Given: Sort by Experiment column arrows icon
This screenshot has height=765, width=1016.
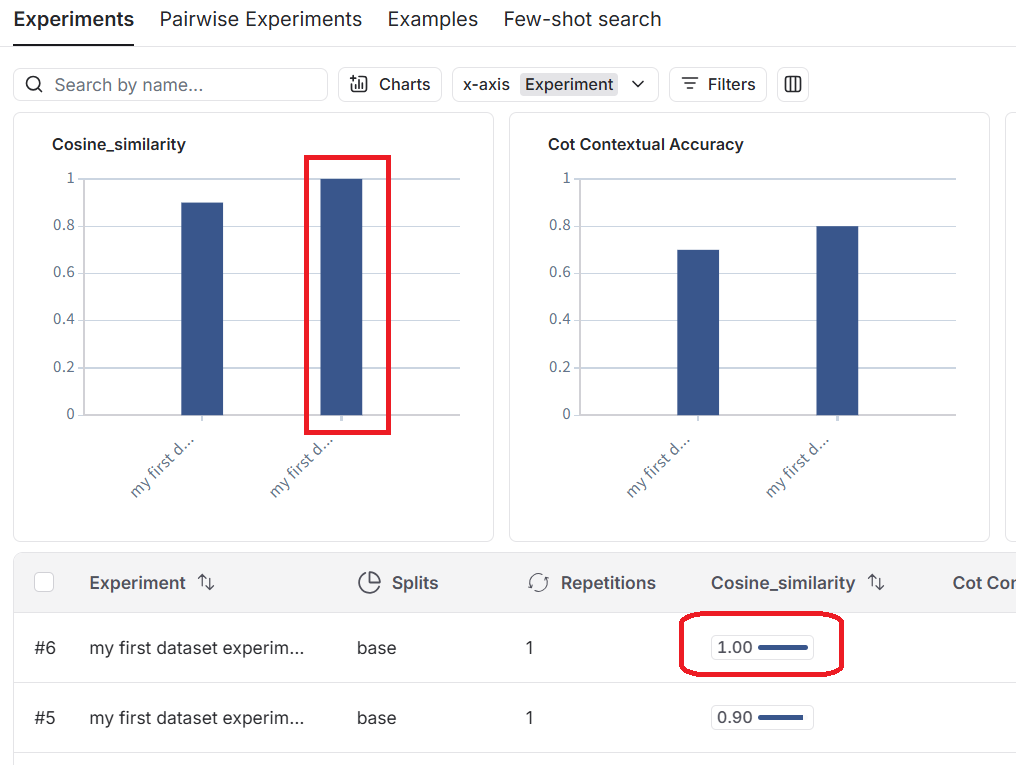Looking at the screenshot, I should click(x=206, y=582).
